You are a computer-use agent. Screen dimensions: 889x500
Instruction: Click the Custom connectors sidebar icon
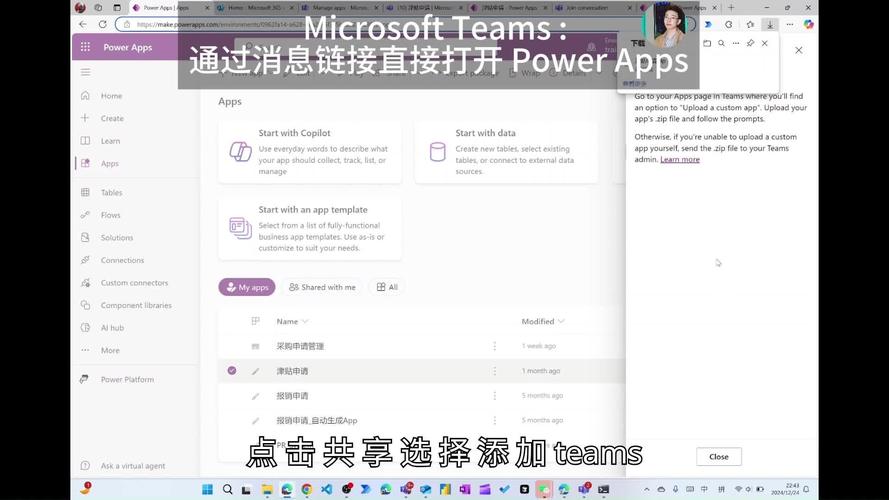click(85, 283)
